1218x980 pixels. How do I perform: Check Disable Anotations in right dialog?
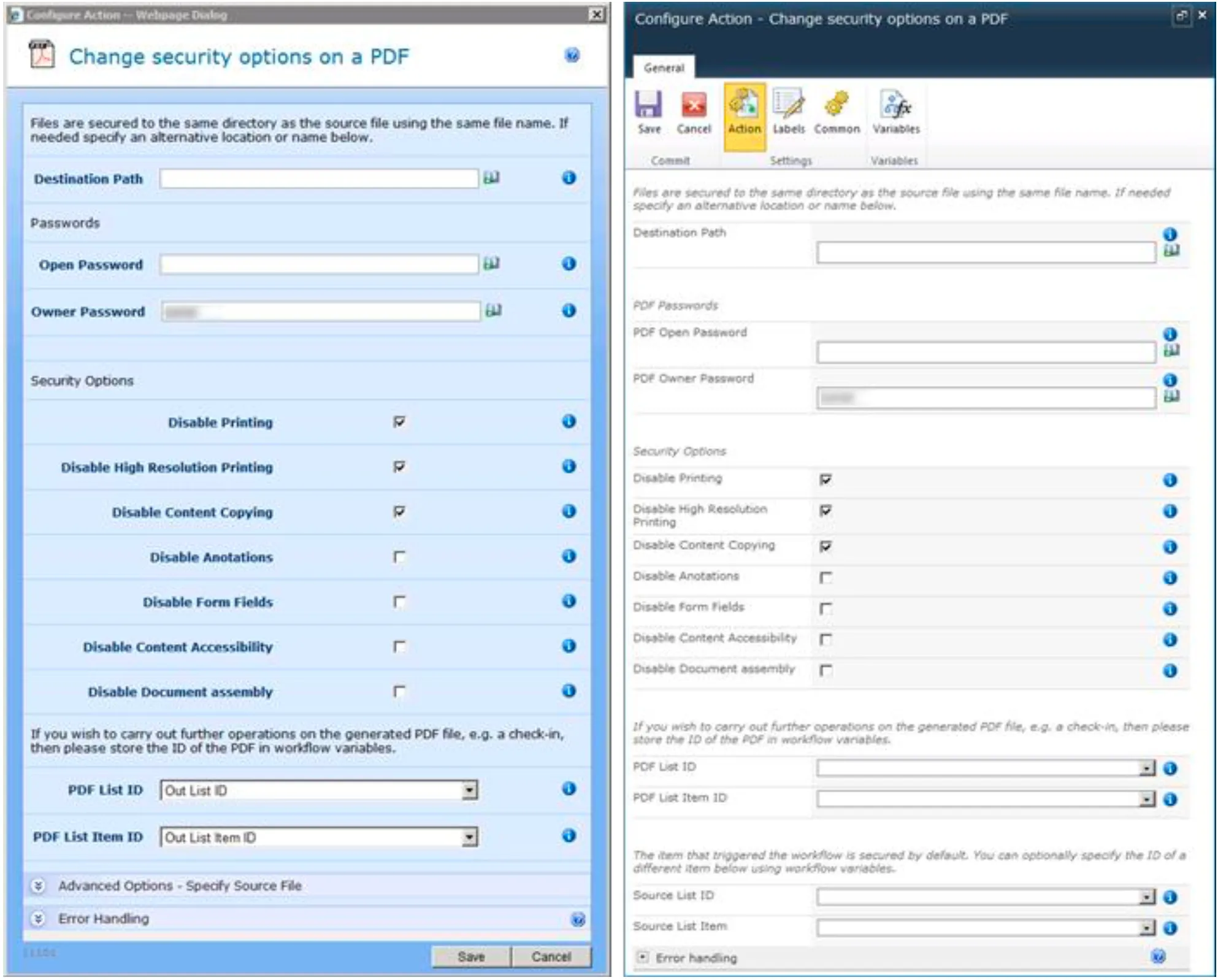[826, 578]
